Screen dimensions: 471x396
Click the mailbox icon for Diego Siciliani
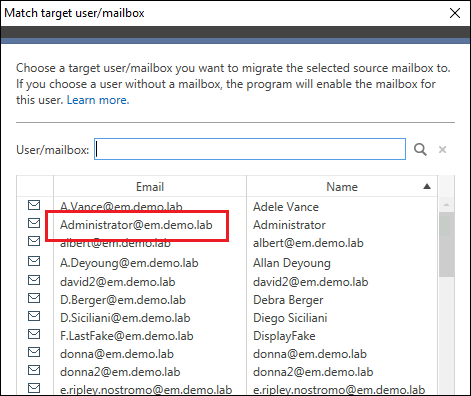pos(34,316)
